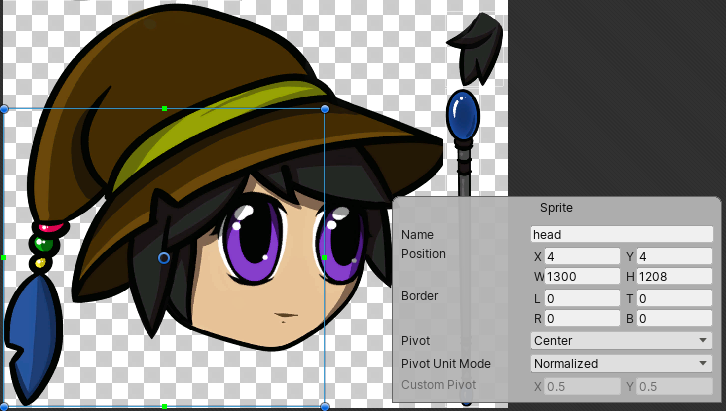
Task: Select the green border handle on bottom edge
Action: (164, 406)
